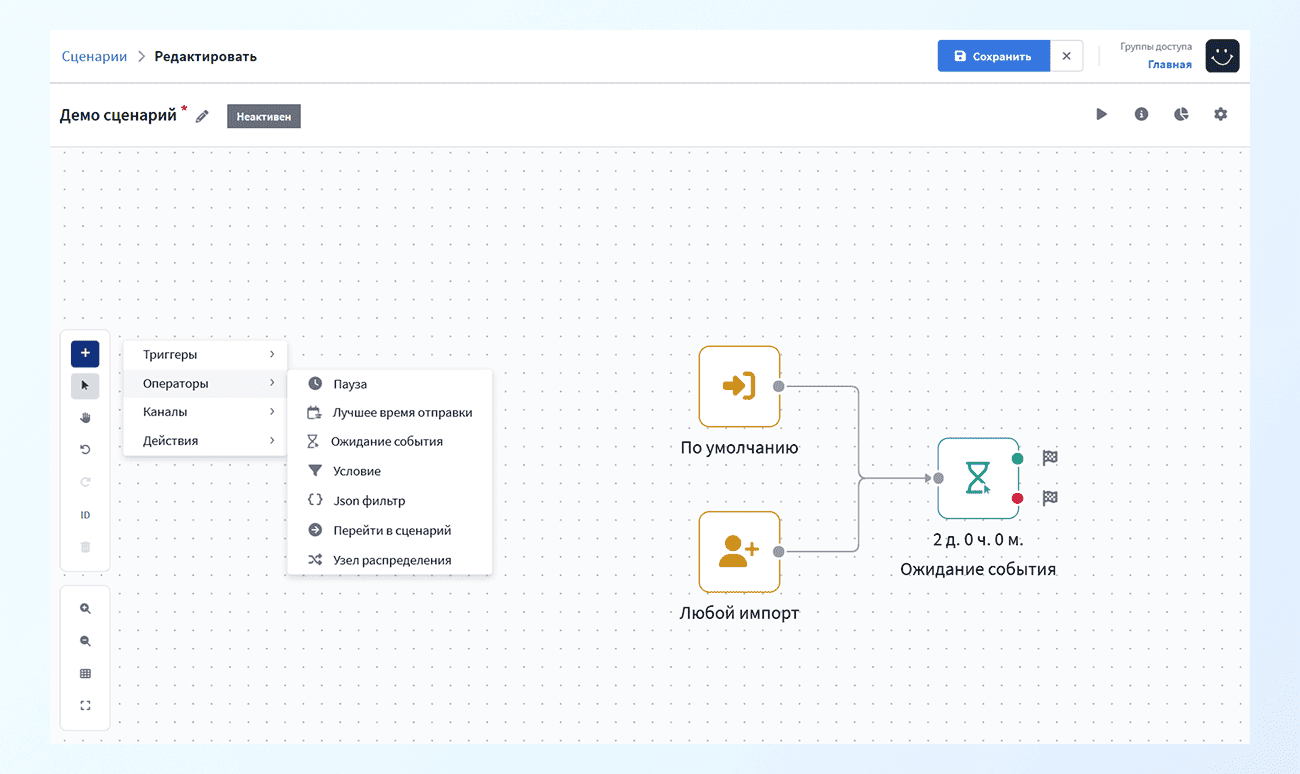
Task: Select the hand pan tool
Action: 85,417
